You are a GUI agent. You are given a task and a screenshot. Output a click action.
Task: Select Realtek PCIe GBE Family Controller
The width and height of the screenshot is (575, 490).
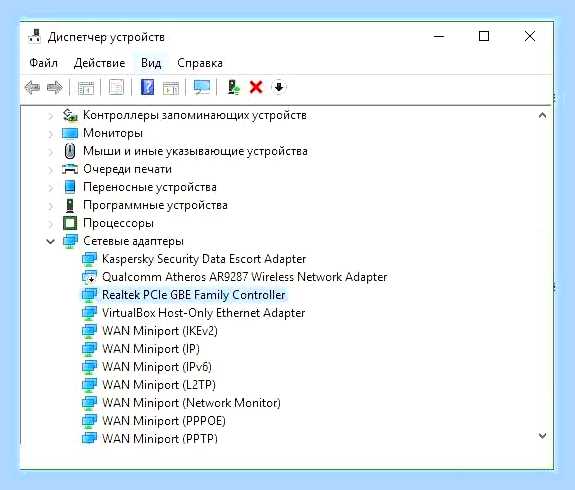pyautogui.click(x=194, y=295)
